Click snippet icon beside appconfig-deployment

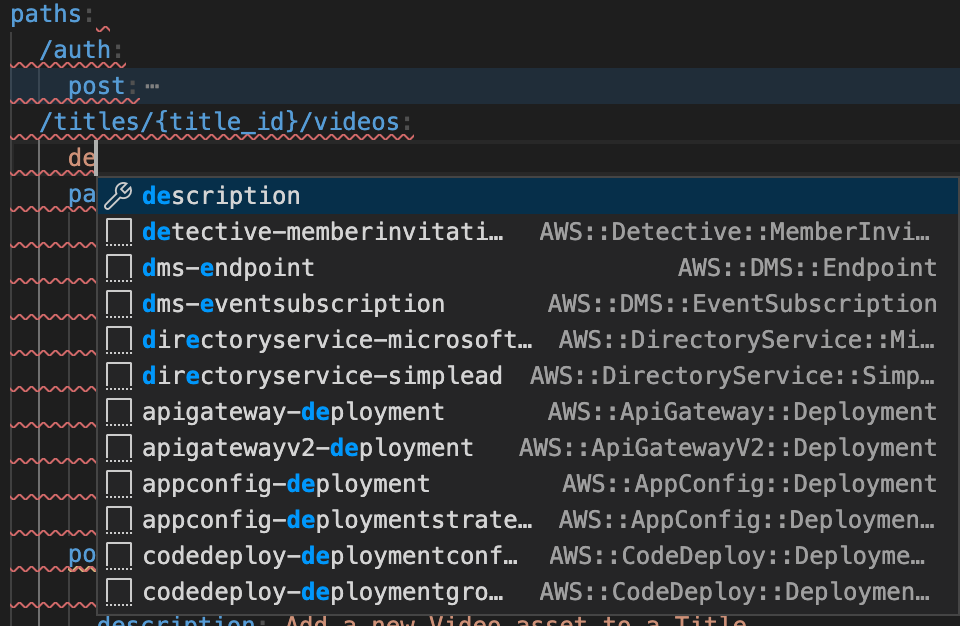tap(119, 484)
